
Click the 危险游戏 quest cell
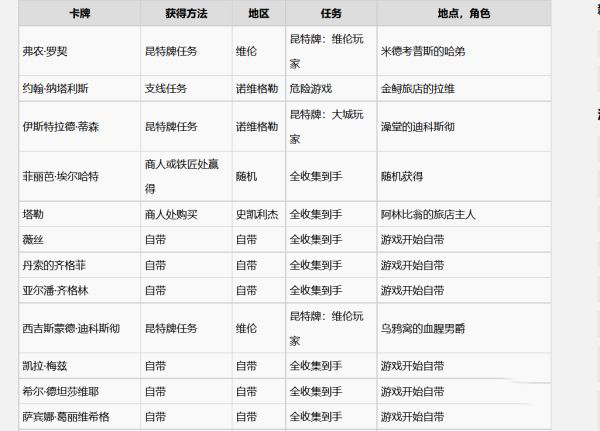point(311,88)
